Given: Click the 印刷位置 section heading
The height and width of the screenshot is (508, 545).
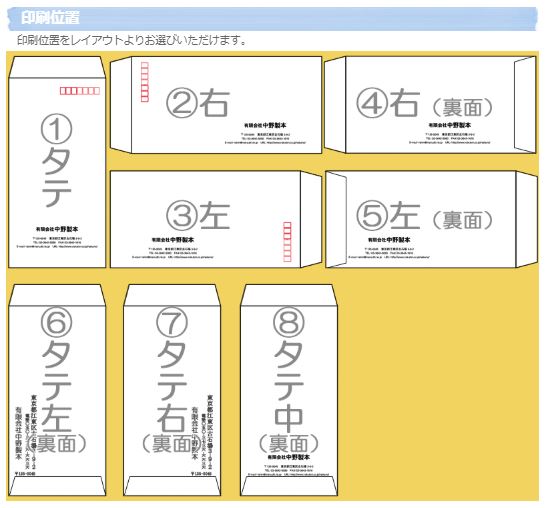Looking at the screenshot, I should pos(50,17).
